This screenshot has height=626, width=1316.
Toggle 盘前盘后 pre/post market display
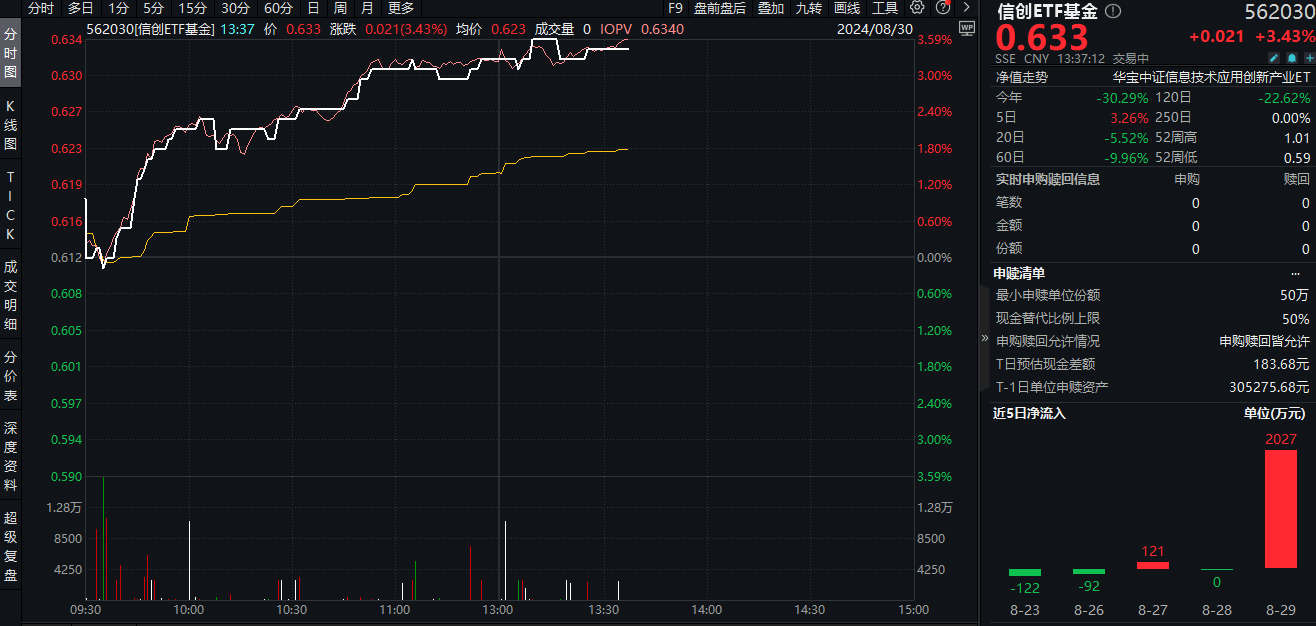pyautogui.click(x=719, y=8)
